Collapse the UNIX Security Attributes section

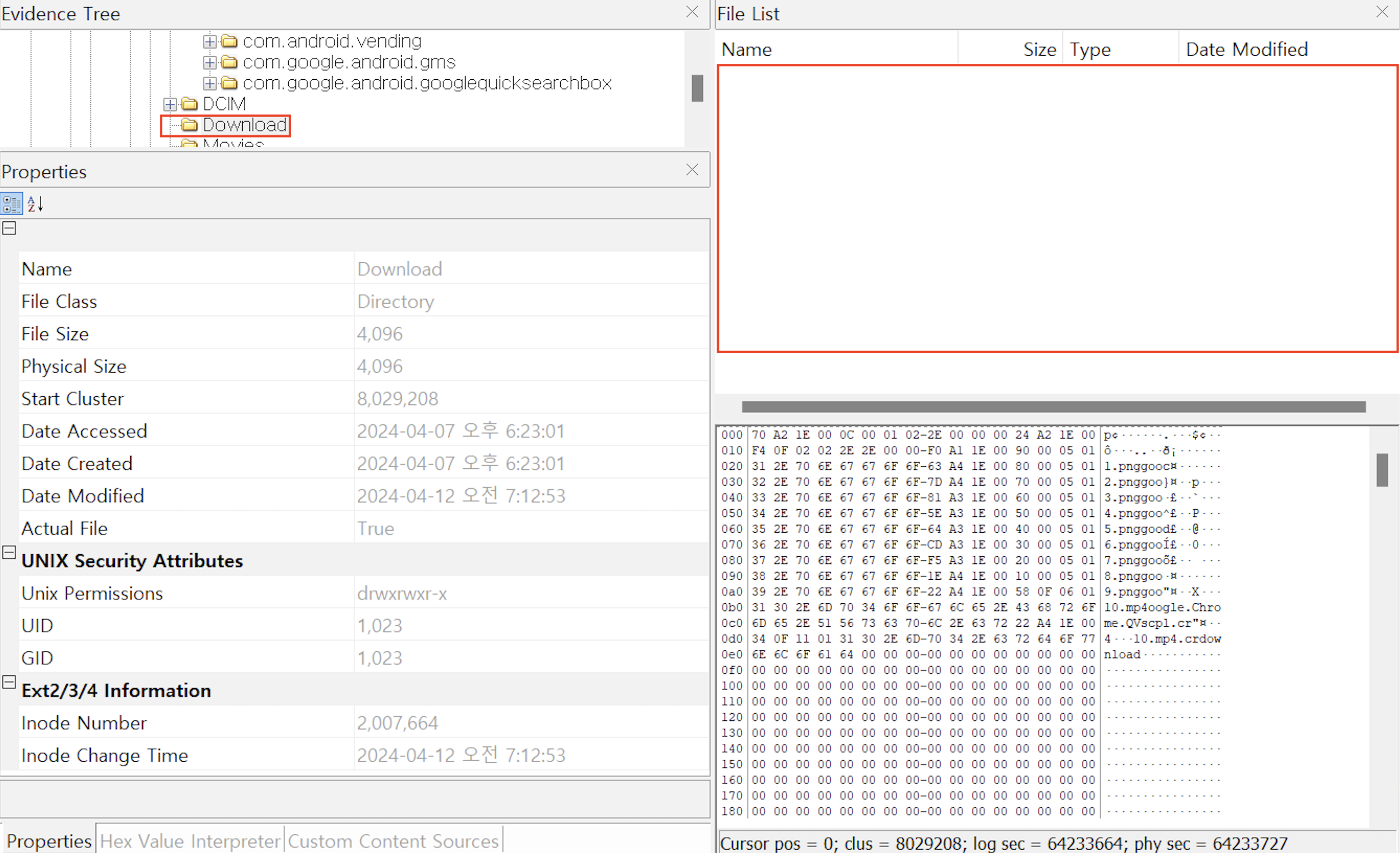(9, 552)
